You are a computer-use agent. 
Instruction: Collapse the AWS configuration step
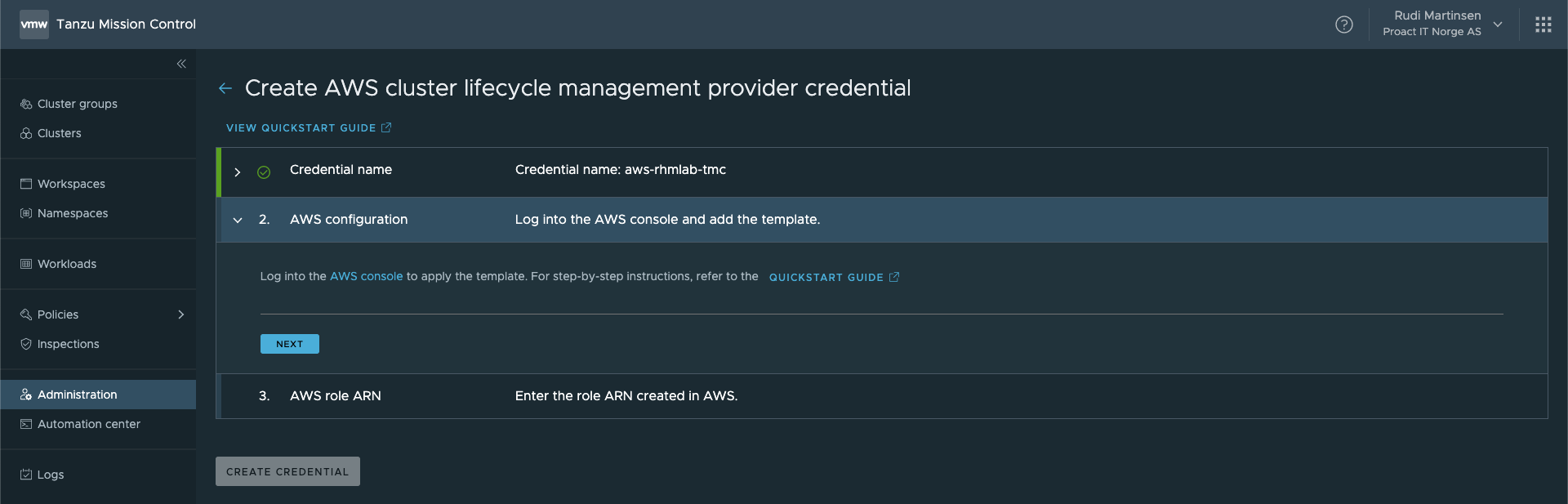(x=238, y=220)
